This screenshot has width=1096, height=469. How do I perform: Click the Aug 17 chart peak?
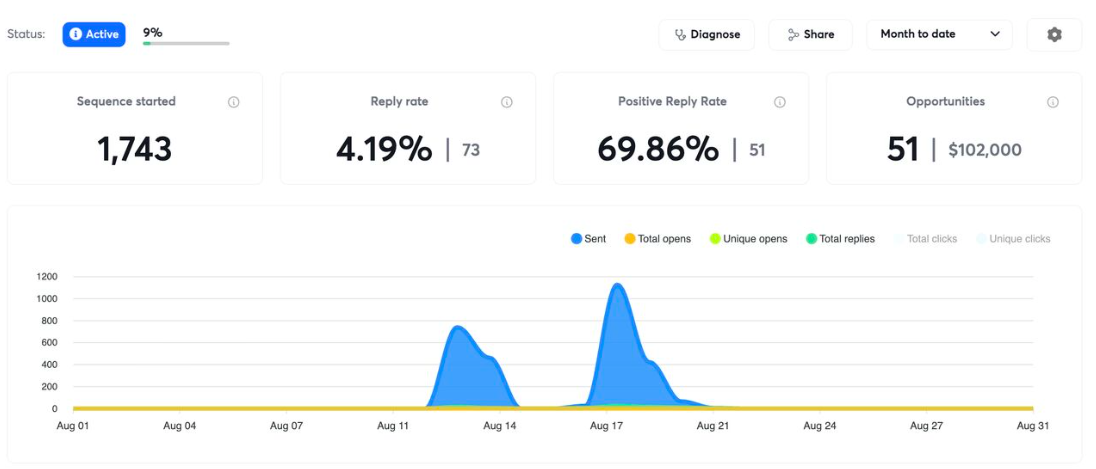click(616, 285)
